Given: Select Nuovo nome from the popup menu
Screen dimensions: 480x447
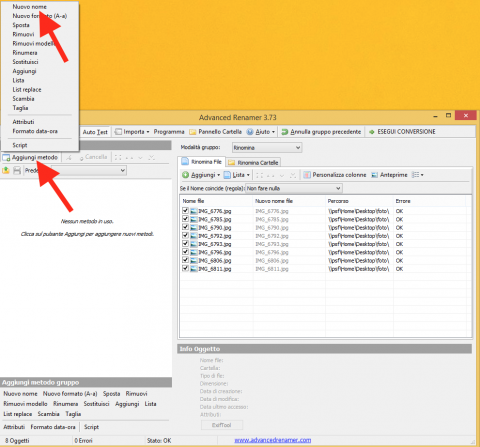Looking at the screenshot, I should [29, 7].
